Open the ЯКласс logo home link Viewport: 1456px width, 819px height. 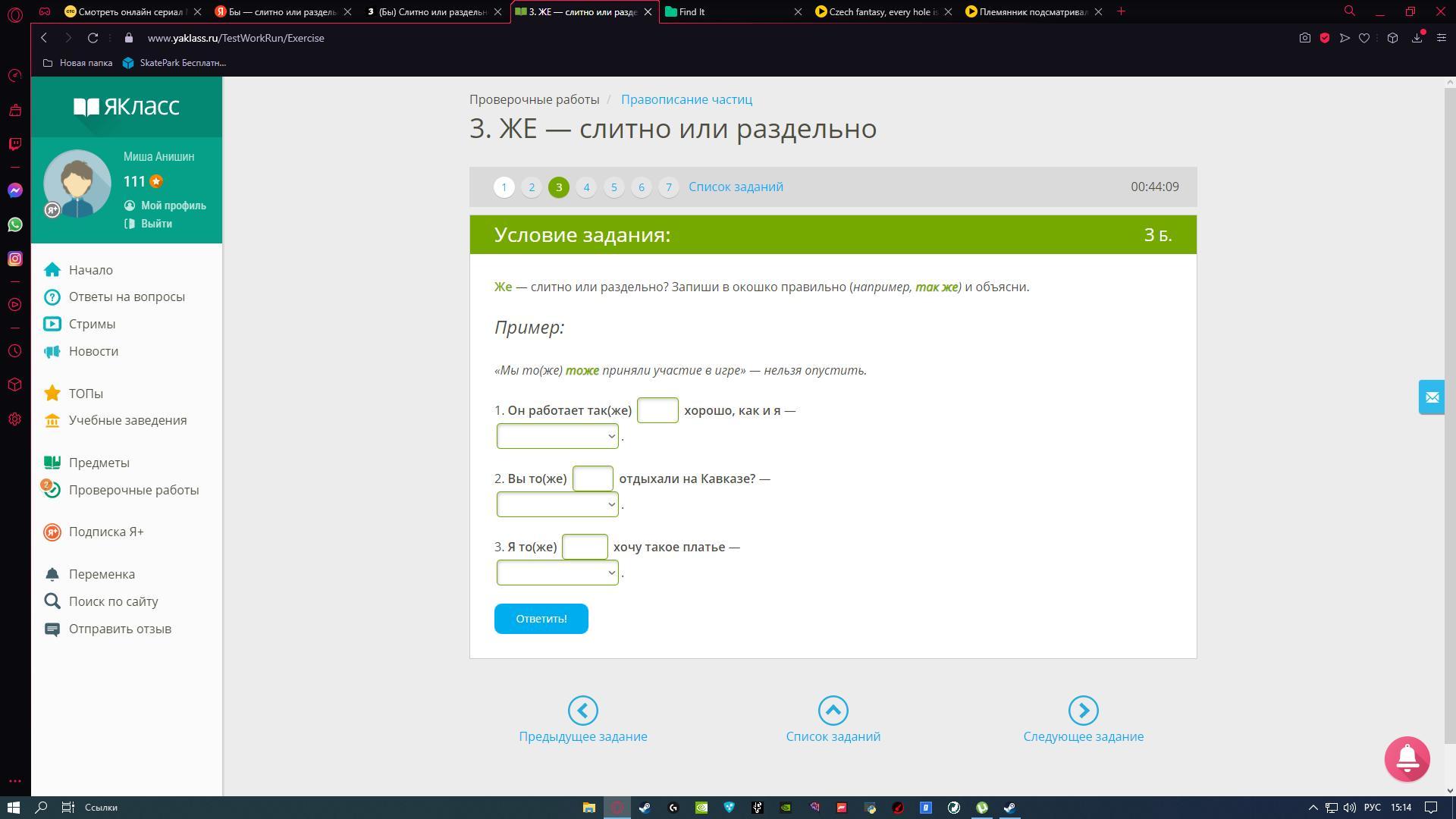point(127,107)
